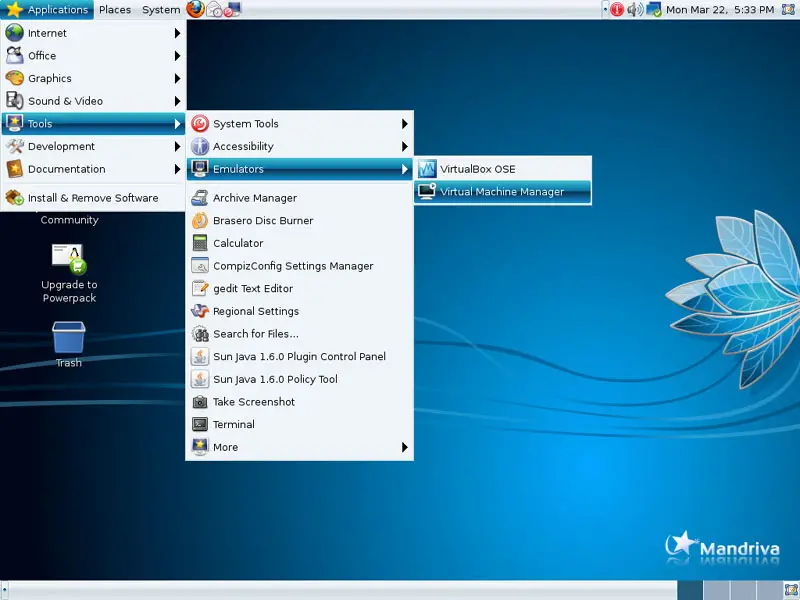Click the Search for Files... label
This screenshot has height=600, width=800.
tap(256, 334)
